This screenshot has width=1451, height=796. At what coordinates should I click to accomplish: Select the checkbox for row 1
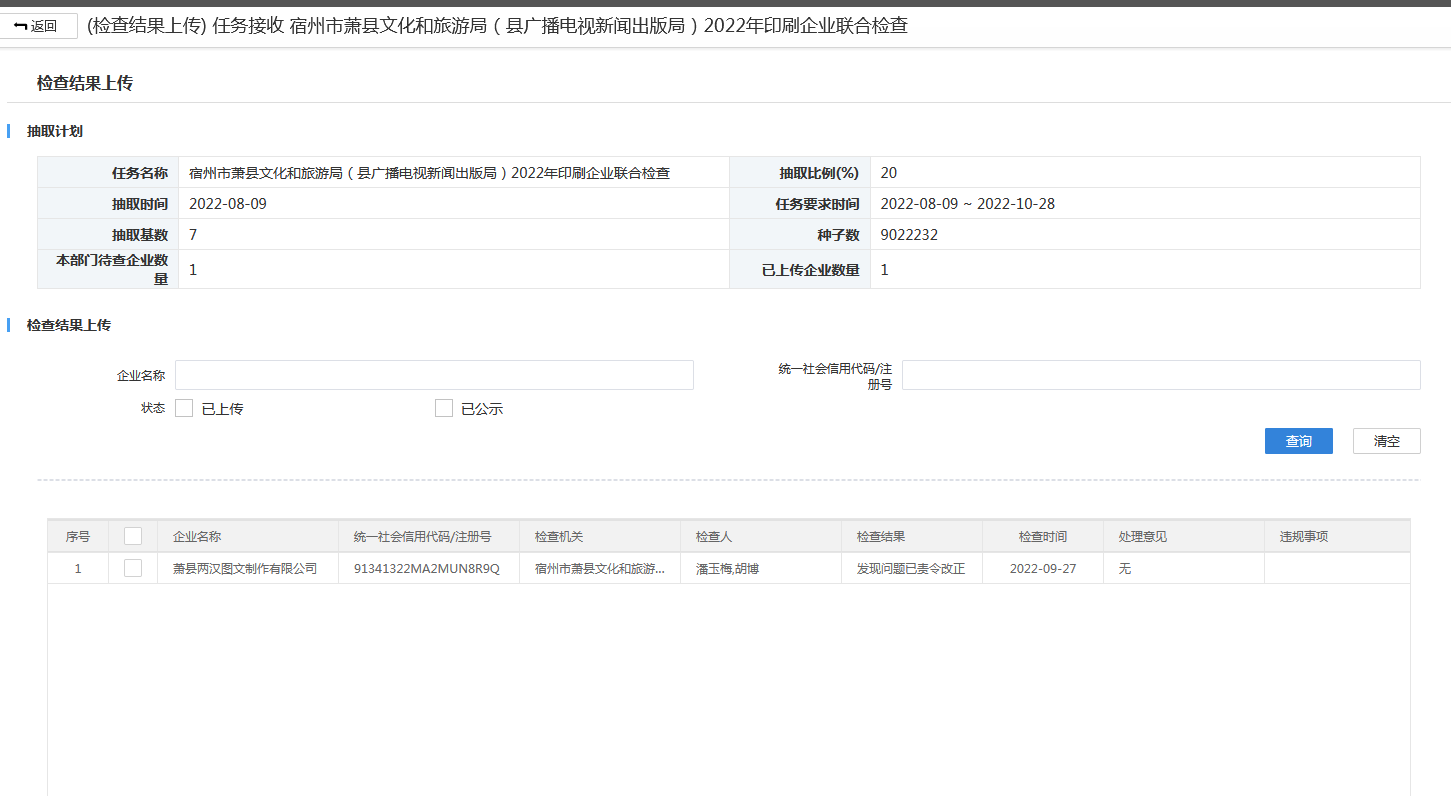point(133,568)
